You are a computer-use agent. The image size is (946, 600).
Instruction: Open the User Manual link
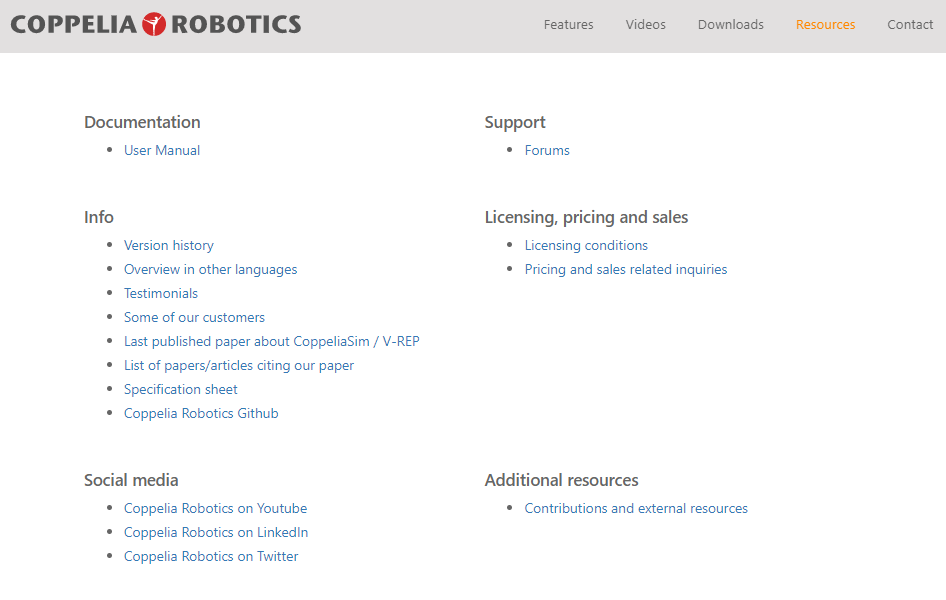162,150
